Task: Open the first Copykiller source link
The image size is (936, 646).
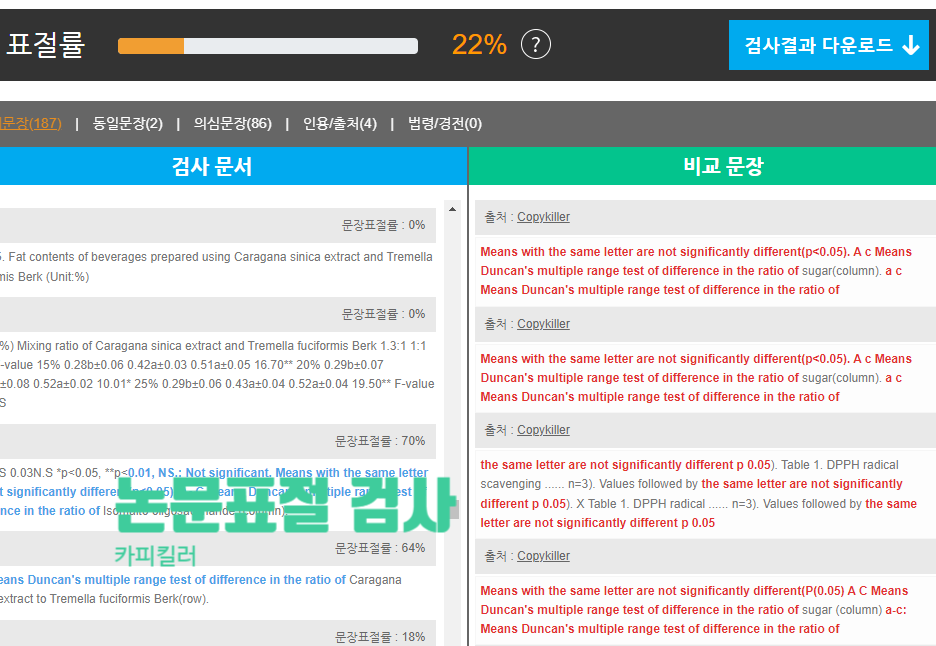Action: [x=543, y=217]
